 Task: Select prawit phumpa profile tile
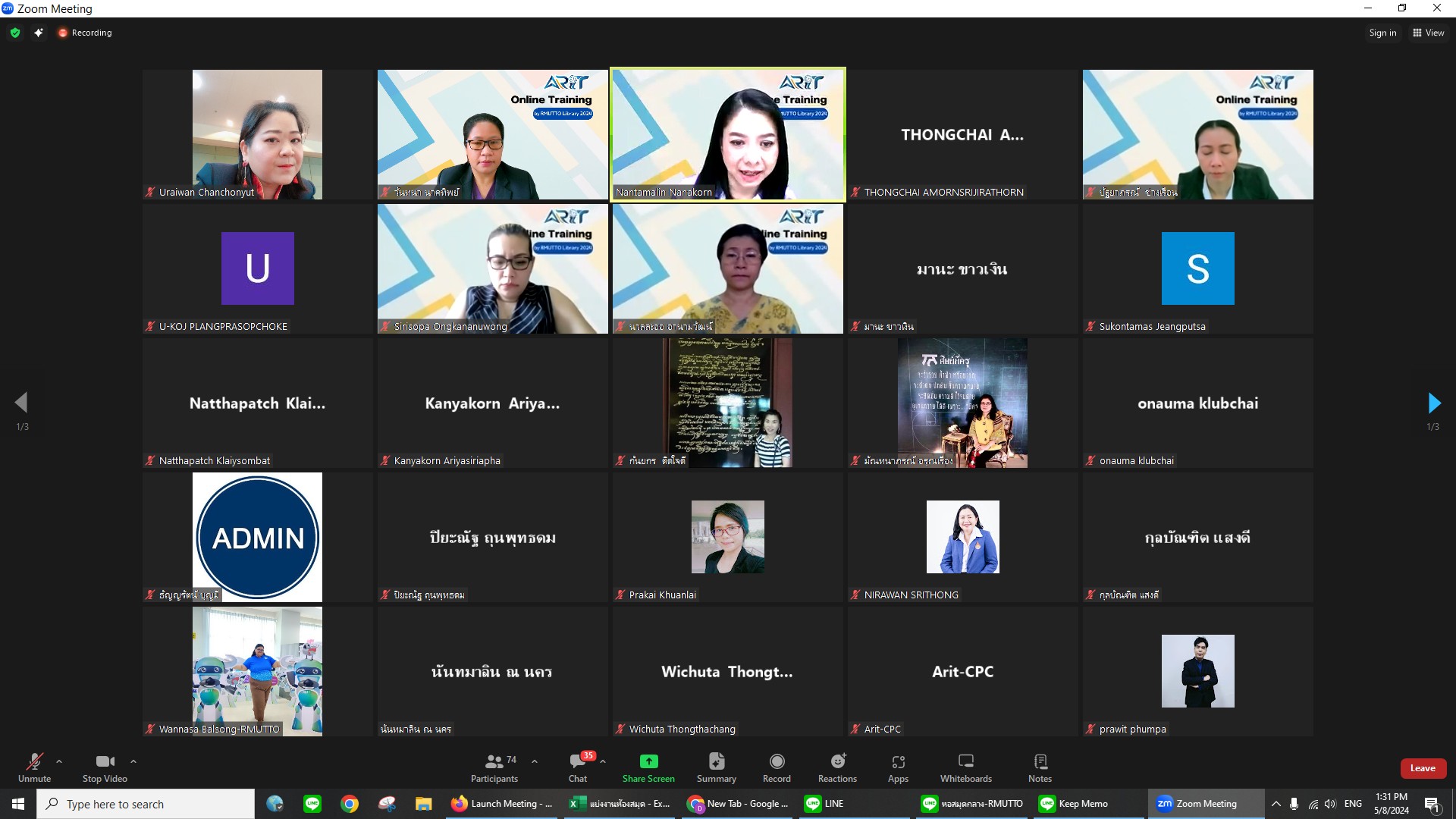pyautogui.click(x=1197, y=671)
